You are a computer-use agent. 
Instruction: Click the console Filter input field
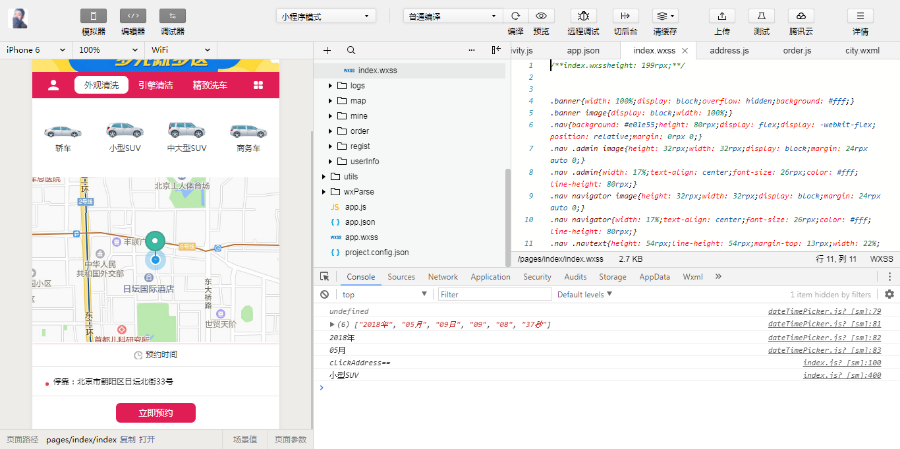tap(494, 295)
